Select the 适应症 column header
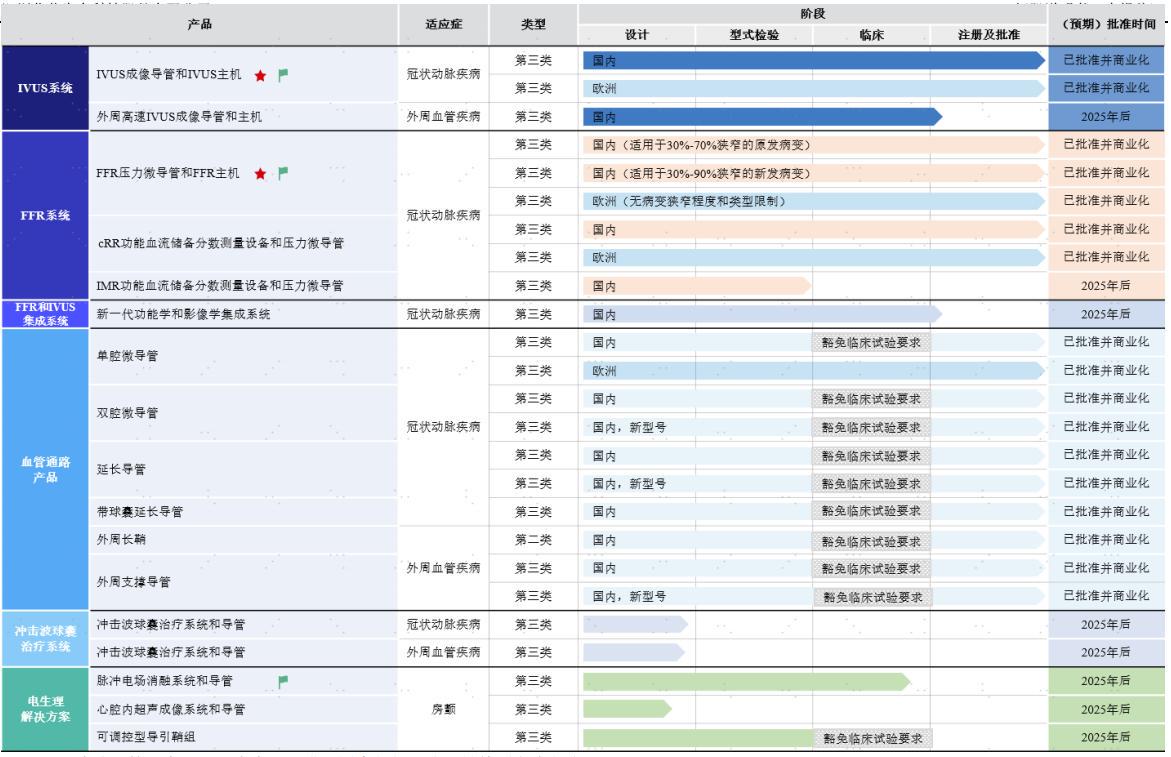Image resolution: width=1171 pixels, height=757 pixels. pyautogui.click(x=444, y=25)
